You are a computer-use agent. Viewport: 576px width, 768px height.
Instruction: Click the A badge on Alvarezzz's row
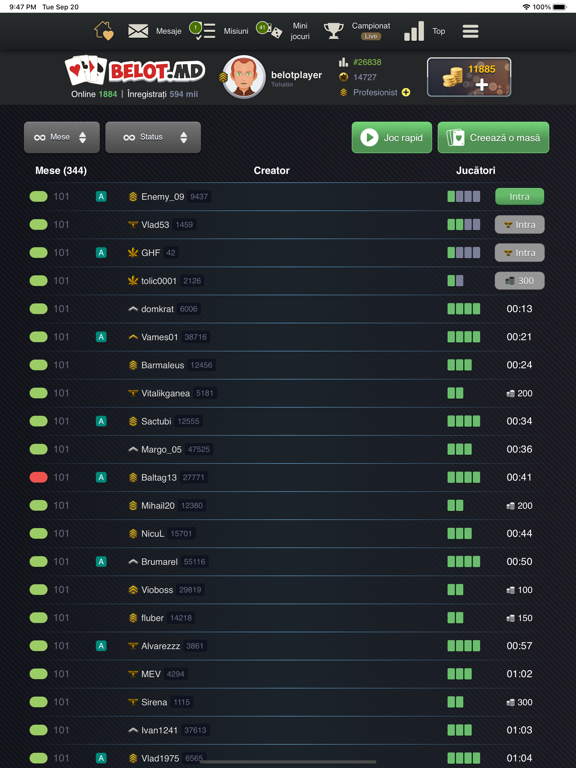pos(101,646)
